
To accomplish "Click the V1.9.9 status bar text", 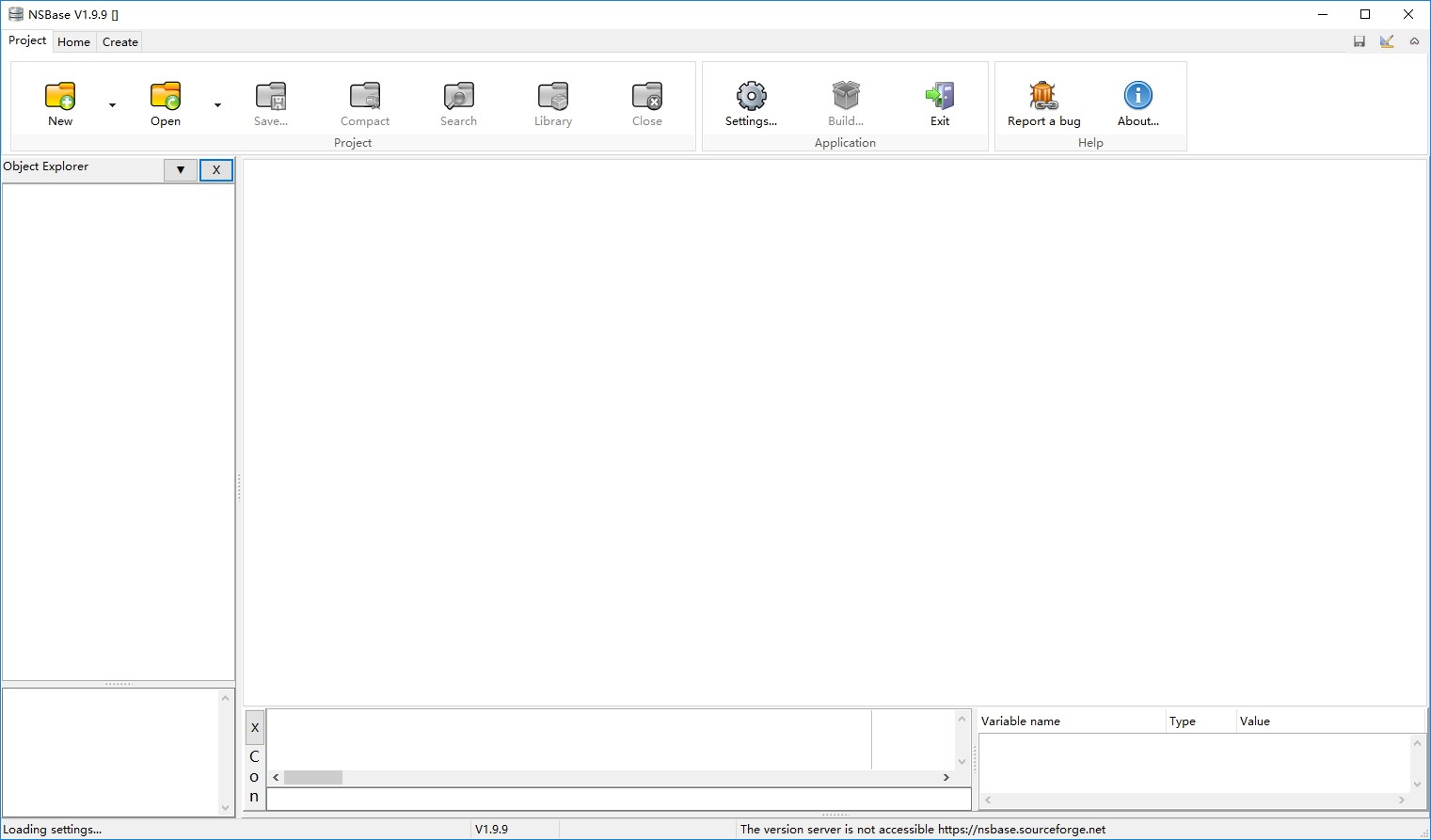I will pos(491,830).
